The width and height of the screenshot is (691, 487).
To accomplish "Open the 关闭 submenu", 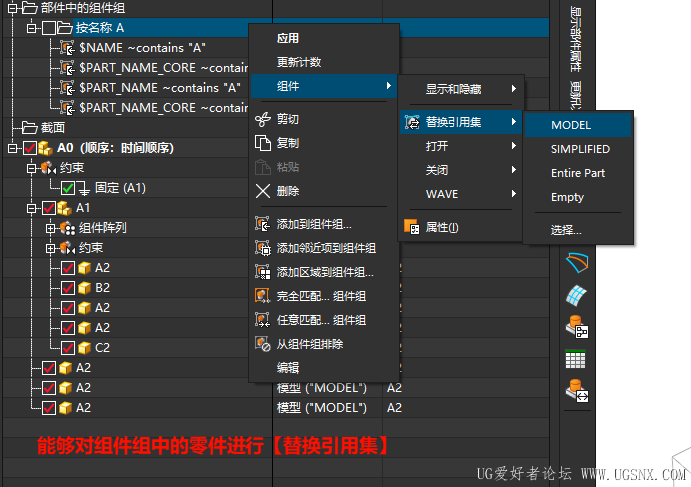I will pyautogui.click(x=461, y=170).
